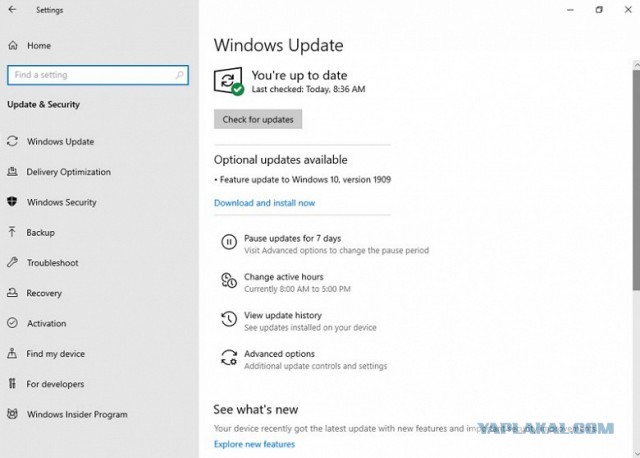Click the Windows Update sync arrows sidebar icon

[12, 141]
